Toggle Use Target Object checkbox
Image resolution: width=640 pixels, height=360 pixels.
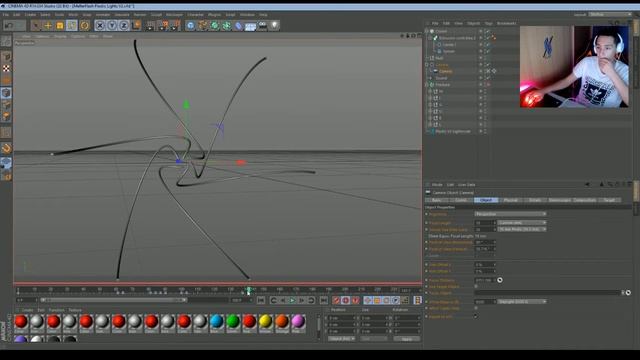tap(476, 287)
